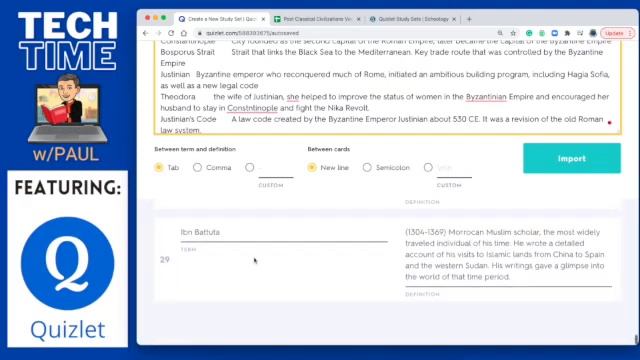Open the green square extension icon
640x360 pixels.
click(x=542, y=33)
